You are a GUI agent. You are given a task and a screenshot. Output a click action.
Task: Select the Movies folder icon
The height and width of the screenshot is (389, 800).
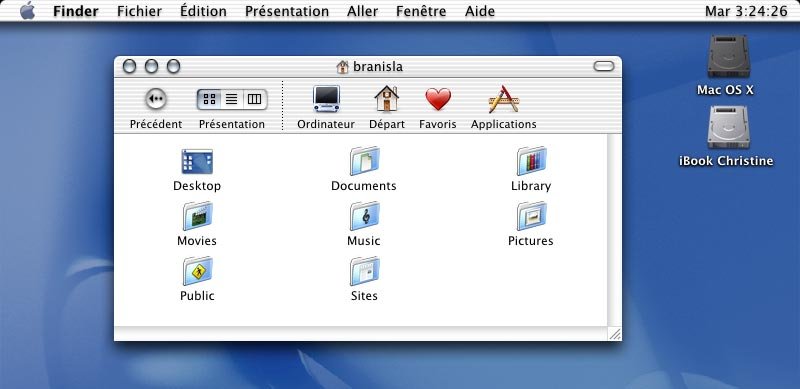197,216
